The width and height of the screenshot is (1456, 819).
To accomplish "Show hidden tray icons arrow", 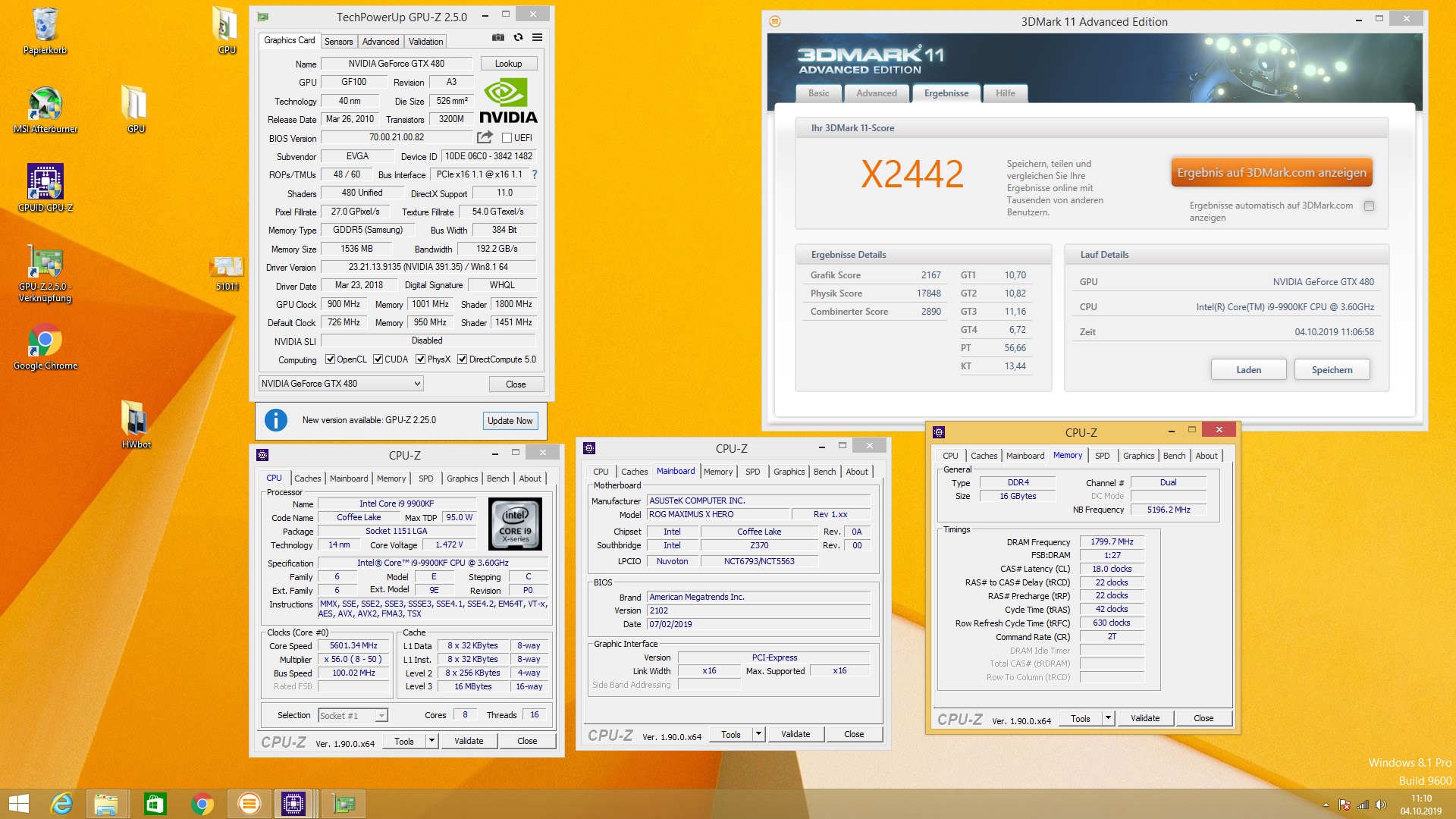I will [x=1326, y=805].
